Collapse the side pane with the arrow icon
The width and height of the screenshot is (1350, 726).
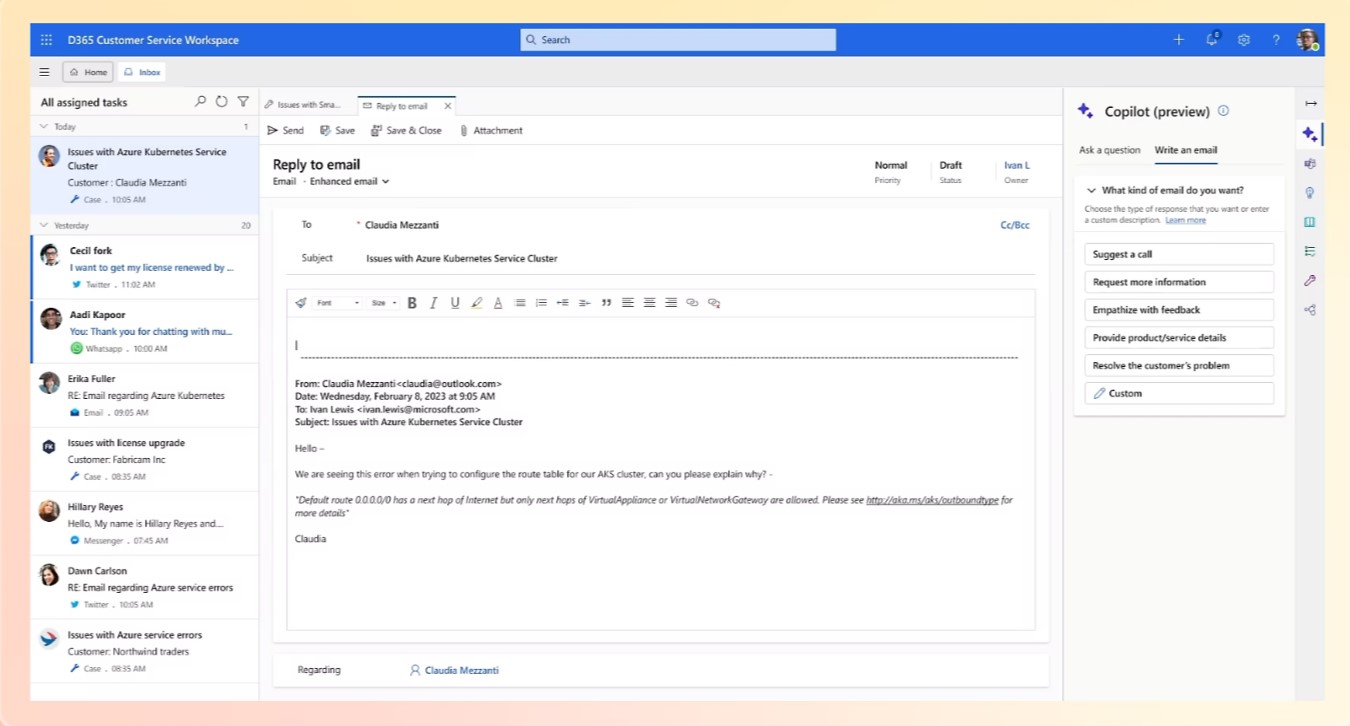(x=1310, y=104)
